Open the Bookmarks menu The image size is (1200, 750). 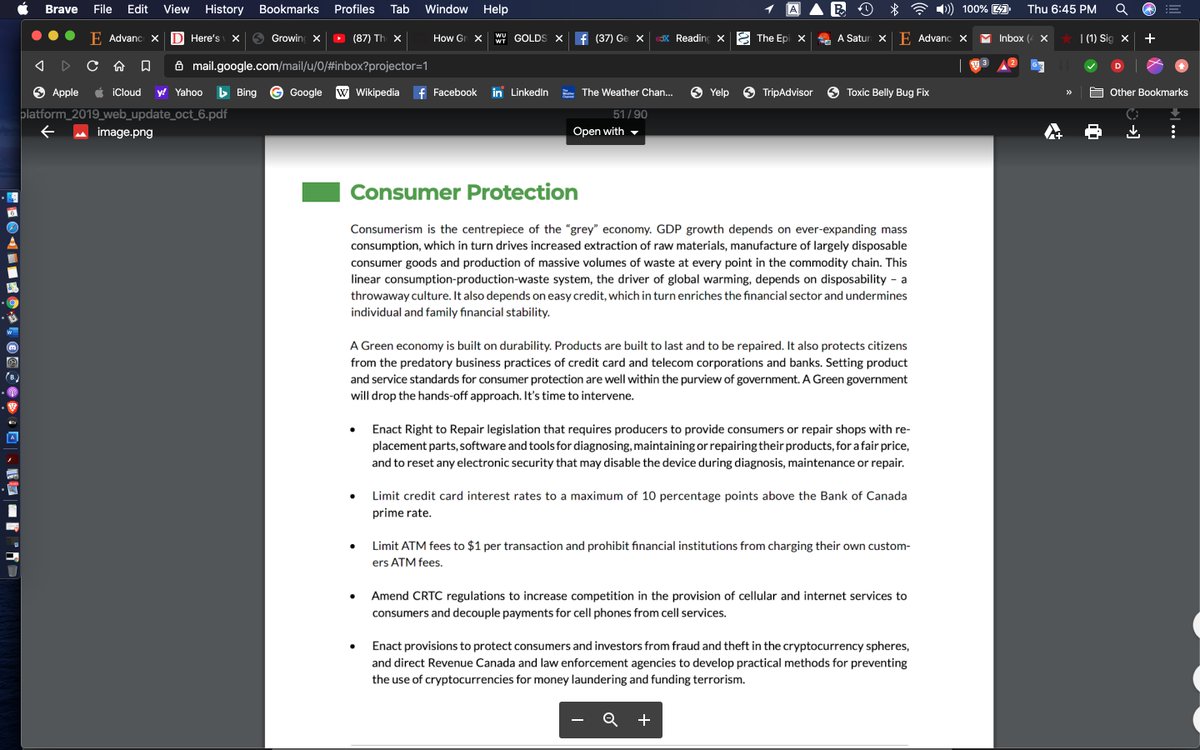pos(289,9)
